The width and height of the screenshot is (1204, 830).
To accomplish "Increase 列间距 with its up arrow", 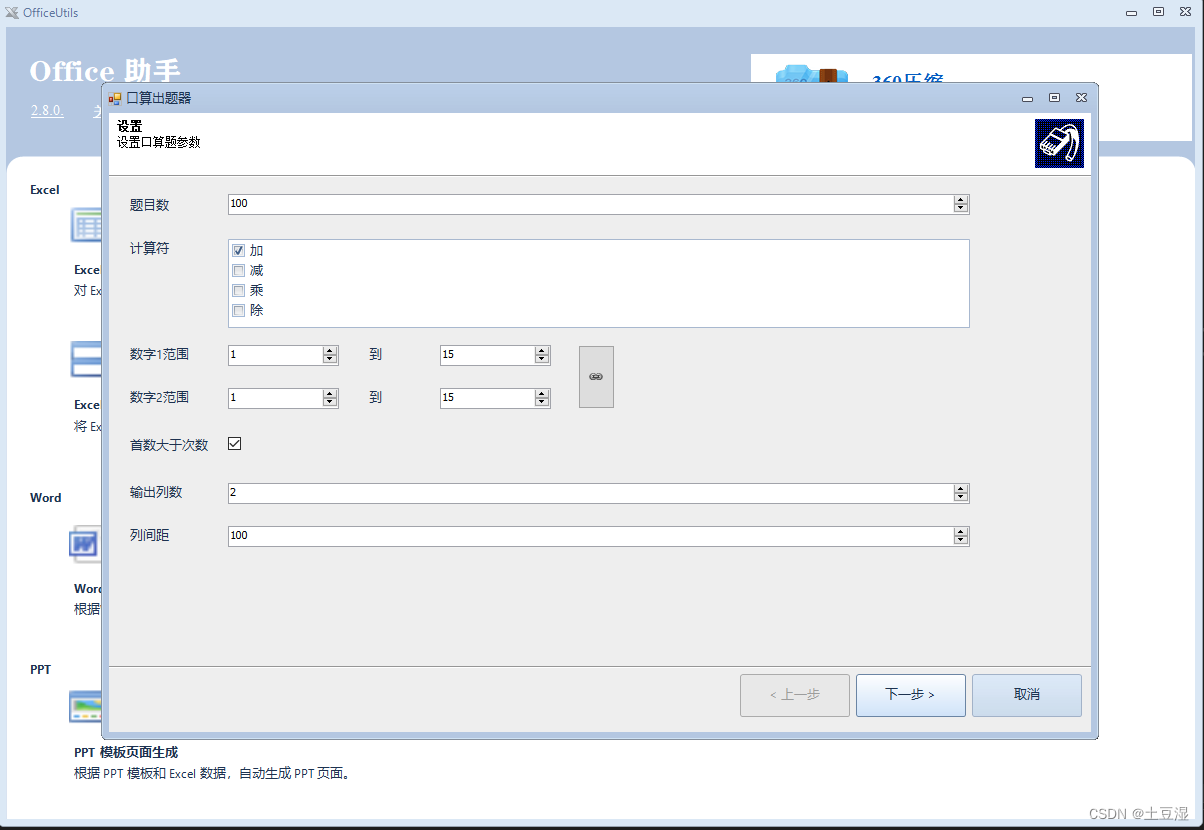I will point(961,532).
